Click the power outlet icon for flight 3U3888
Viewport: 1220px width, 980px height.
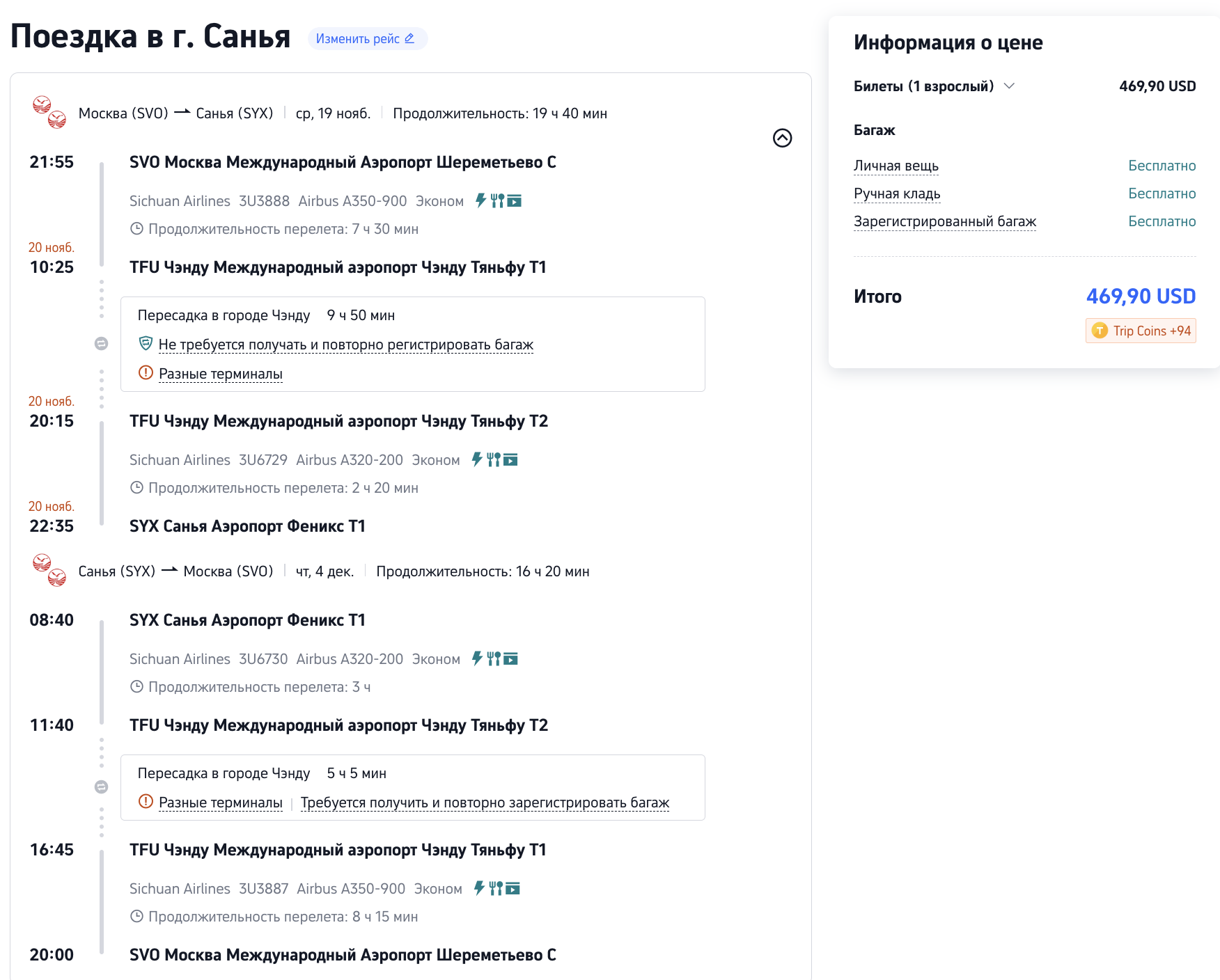point(480,200)
